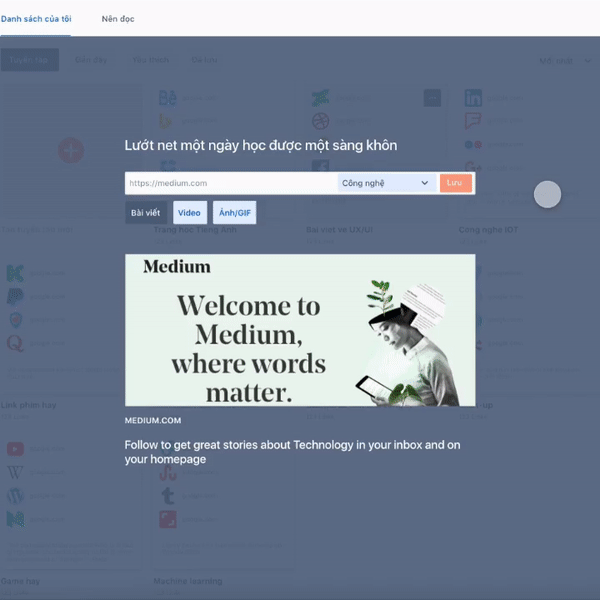The image size is (600, 600).
Task: Select the Bài viết content type
Action: coord(146,213)
